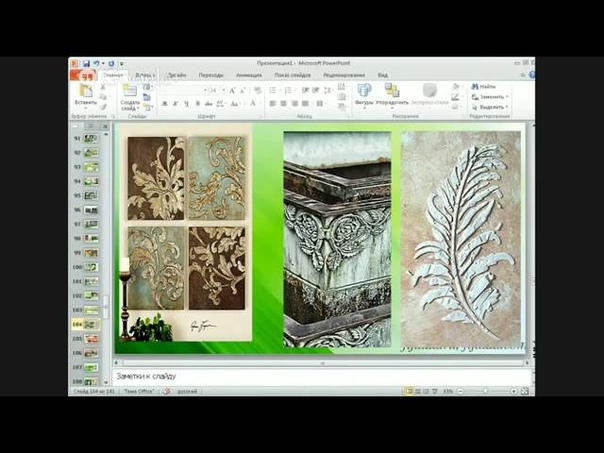This screenshot has width=604, height=453.
Task: Open the font size dropdown
Action: [x=220, y=90]
